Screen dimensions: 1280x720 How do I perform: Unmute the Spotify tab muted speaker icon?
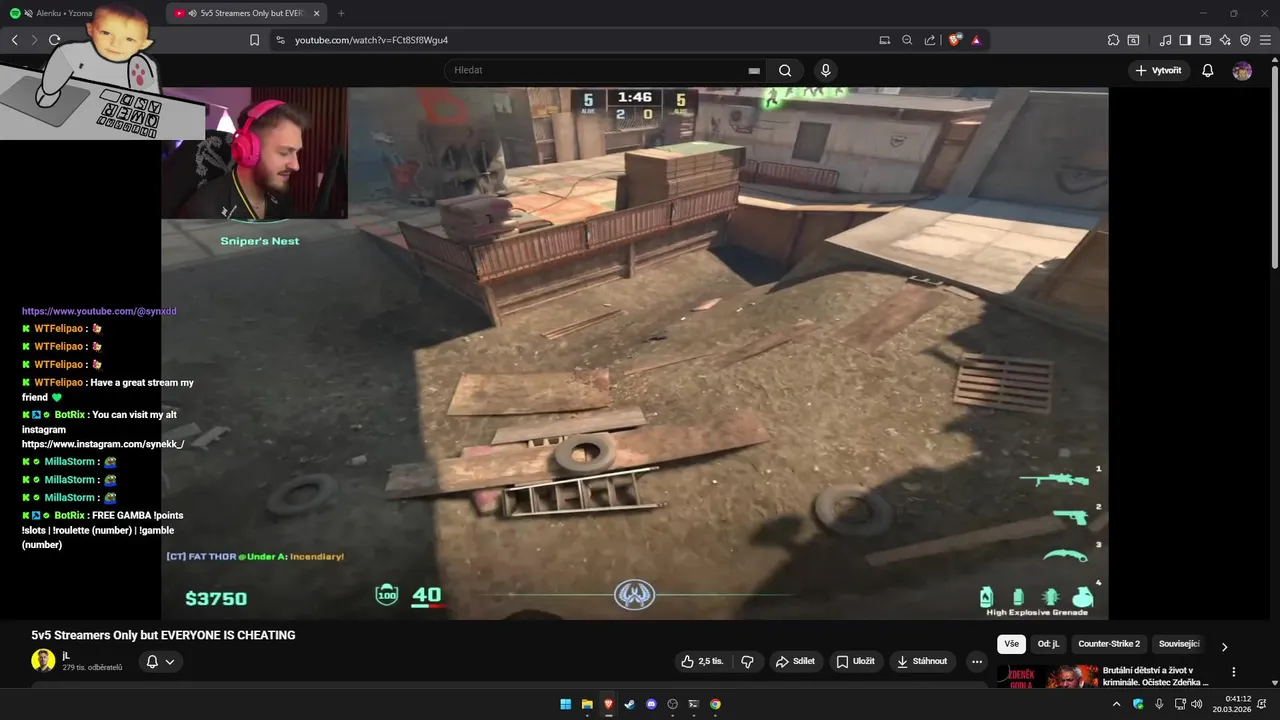pyautogui.click(x=28, y=13)
